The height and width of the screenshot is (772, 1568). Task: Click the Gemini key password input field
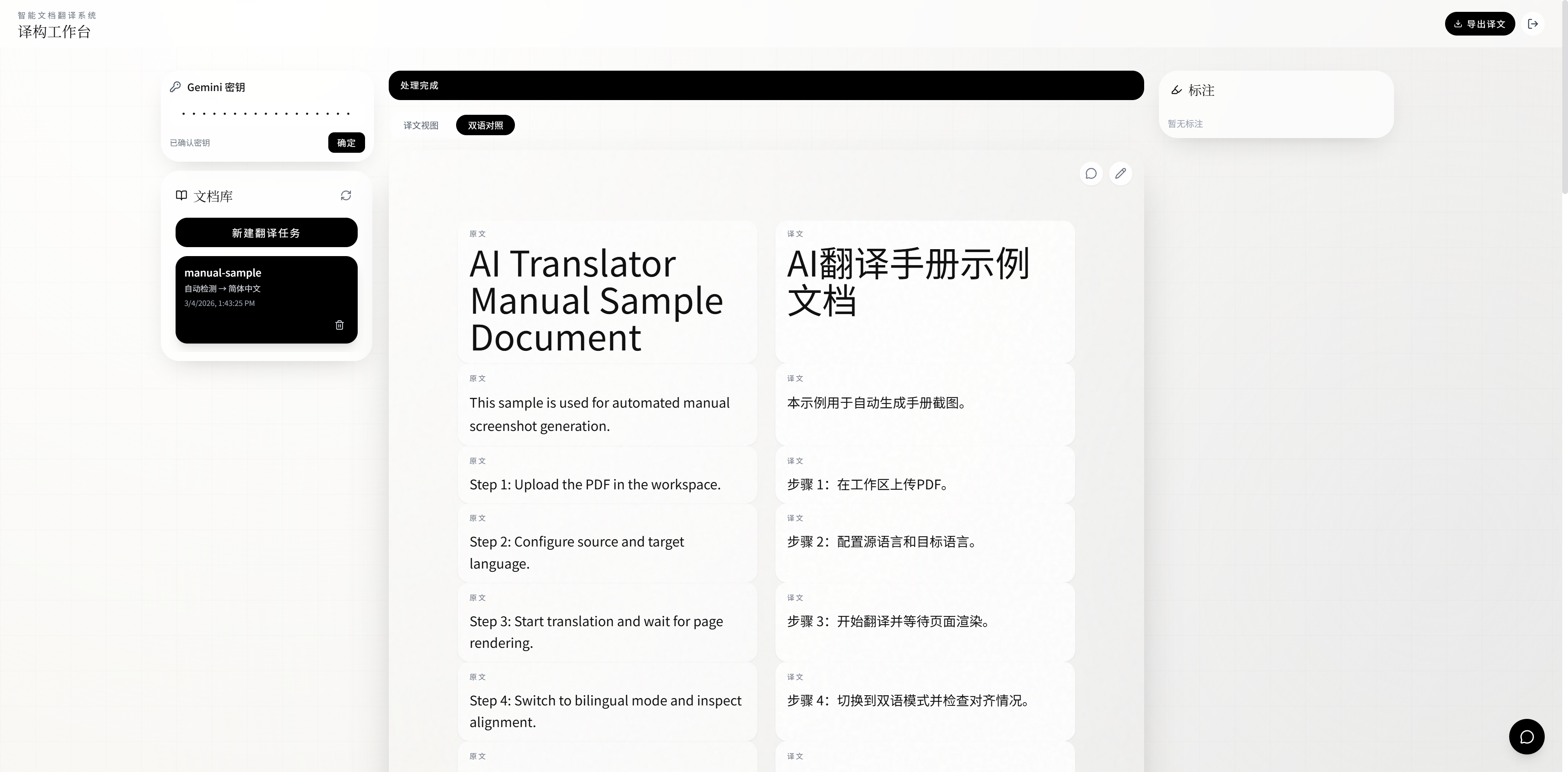pyautogui.click(x=266, y=113)
